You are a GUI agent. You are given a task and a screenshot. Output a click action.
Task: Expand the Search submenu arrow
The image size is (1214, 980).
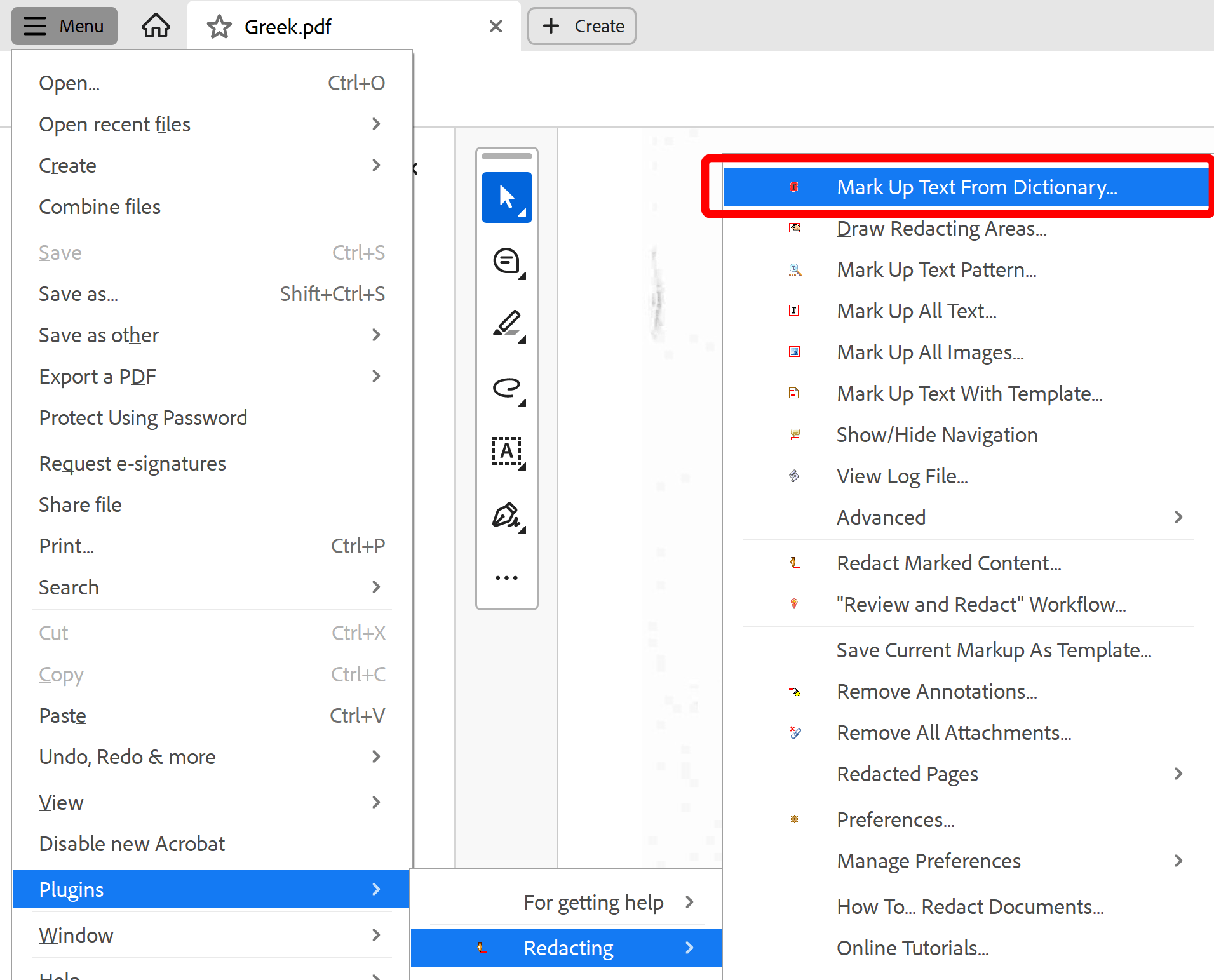376,587
